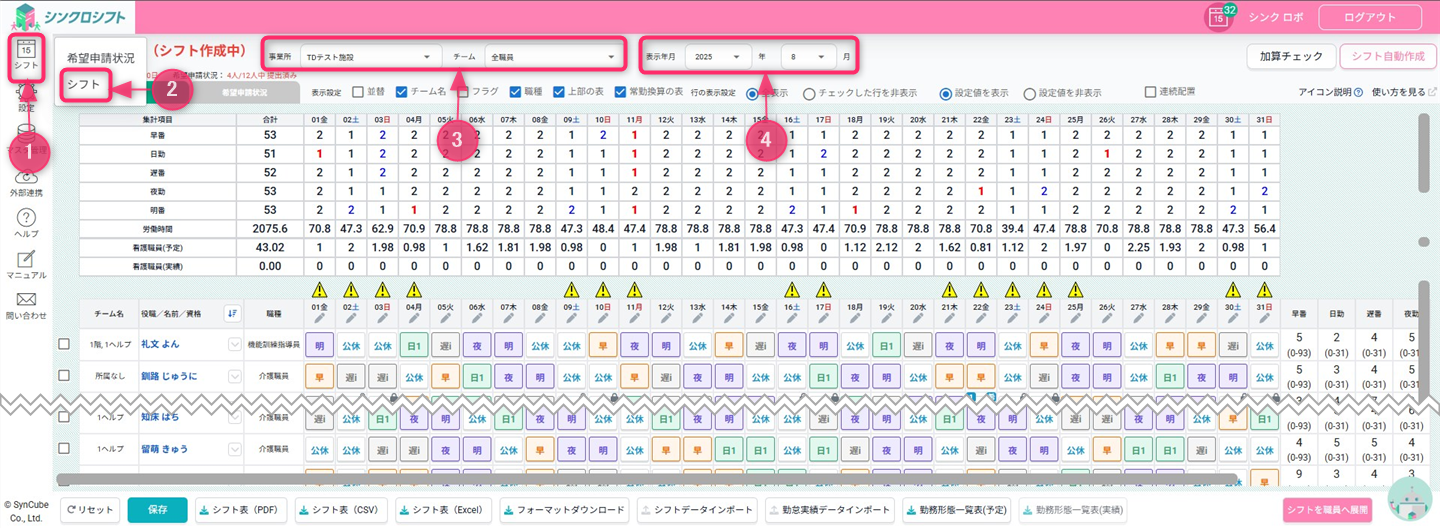Open the シフト calendar icon in sidebar

point(27,50)
